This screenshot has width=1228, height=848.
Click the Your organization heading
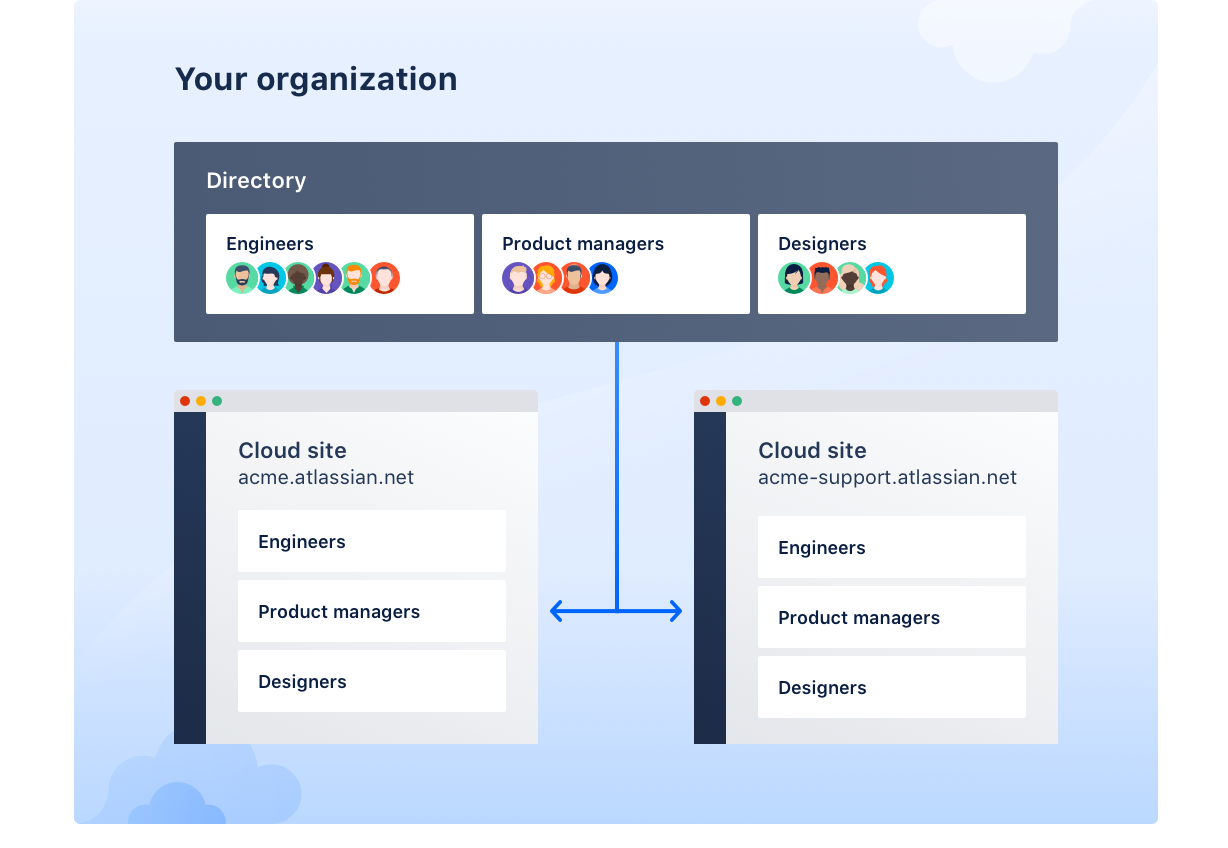pyautogui.click(x=316, y=79)
